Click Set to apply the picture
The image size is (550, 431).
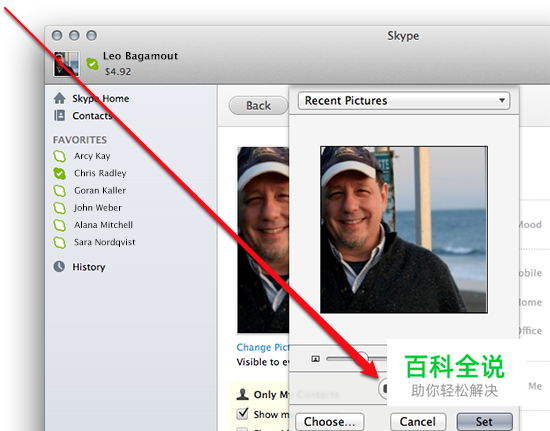coord(484,422)
